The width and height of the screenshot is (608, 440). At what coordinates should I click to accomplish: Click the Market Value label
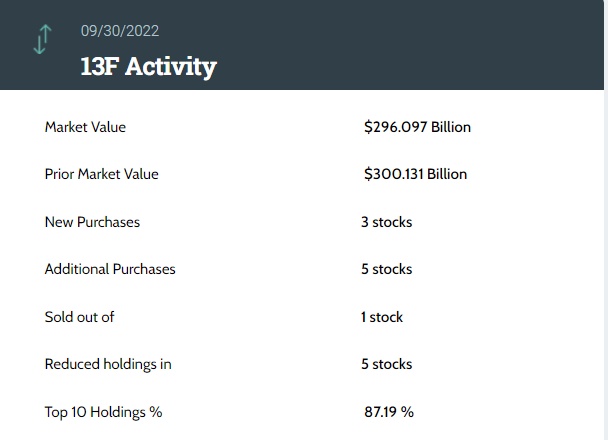(x=85, y=127)
